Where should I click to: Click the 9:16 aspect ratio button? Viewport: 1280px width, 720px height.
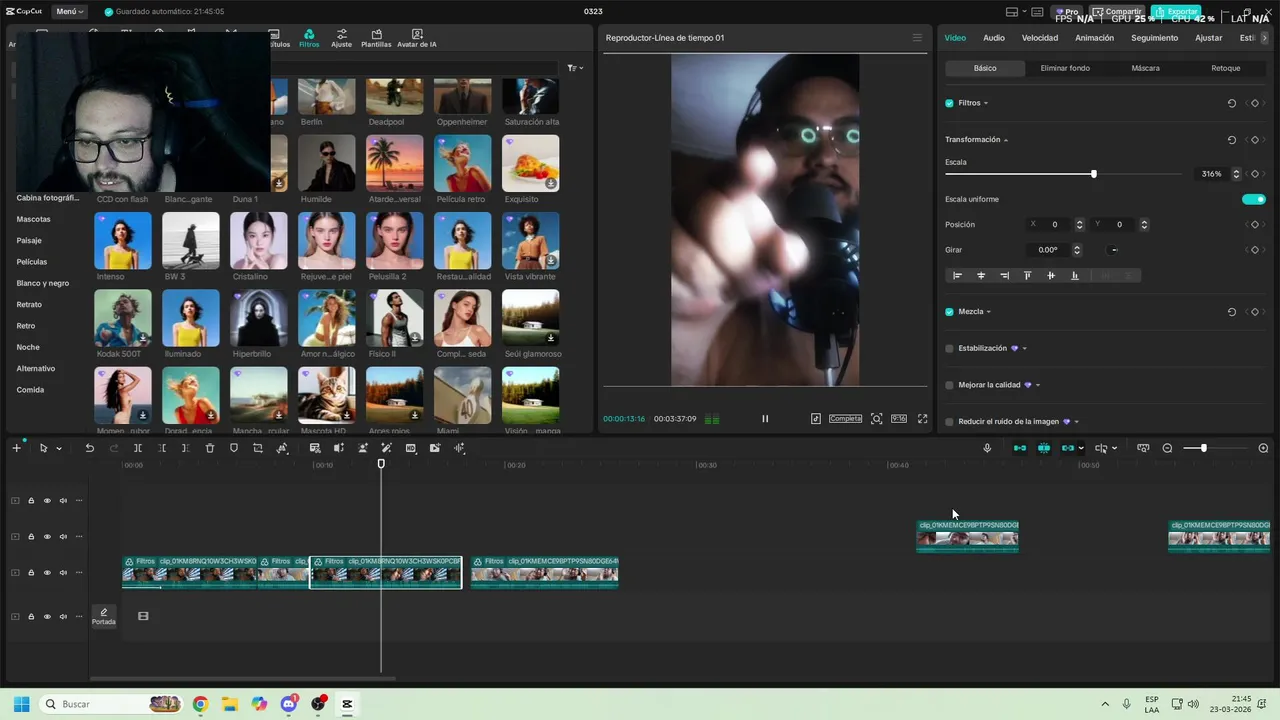[899, 419]
